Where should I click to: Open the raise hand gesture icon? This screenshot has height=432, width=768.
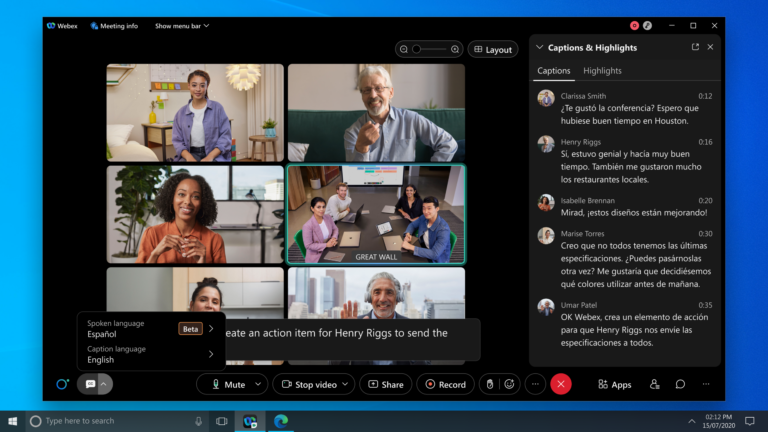pos(488,384)
